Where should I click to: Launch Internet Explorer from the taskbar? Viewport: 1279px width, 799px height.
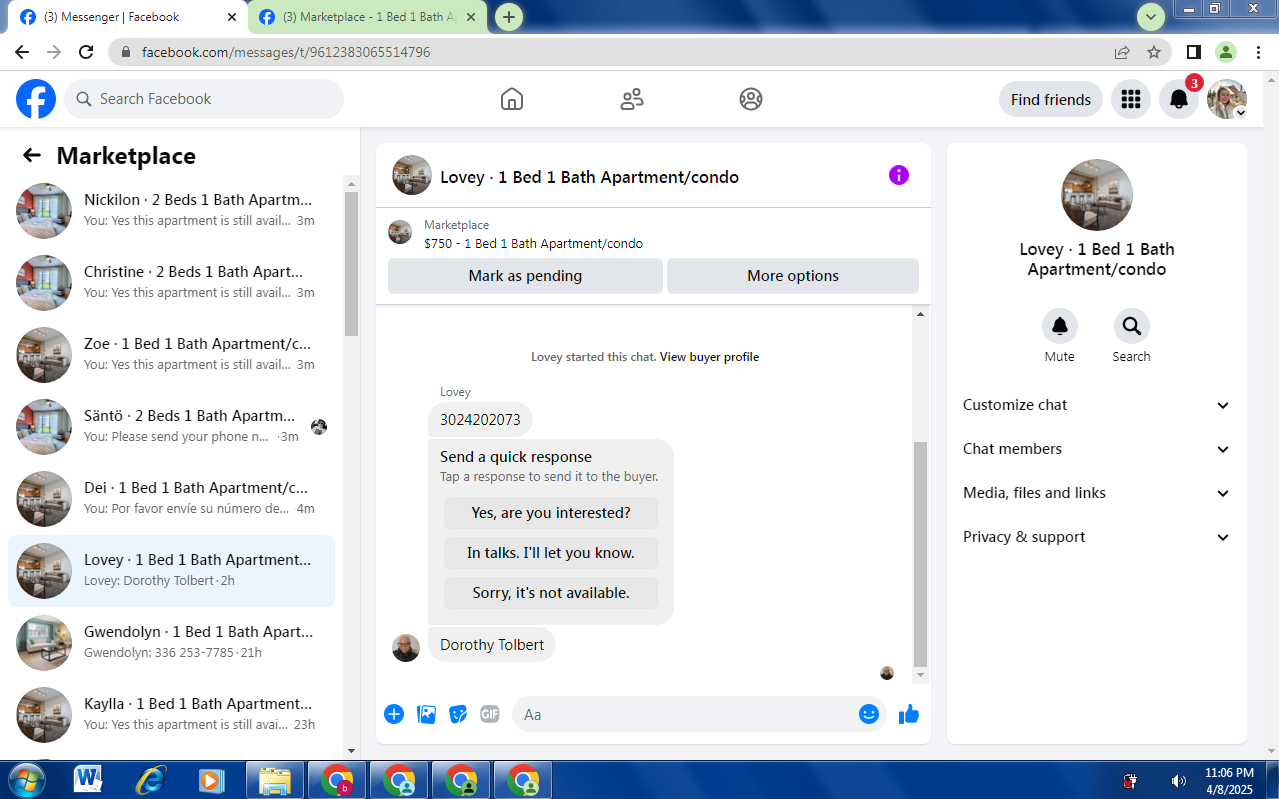coord(150,780)
